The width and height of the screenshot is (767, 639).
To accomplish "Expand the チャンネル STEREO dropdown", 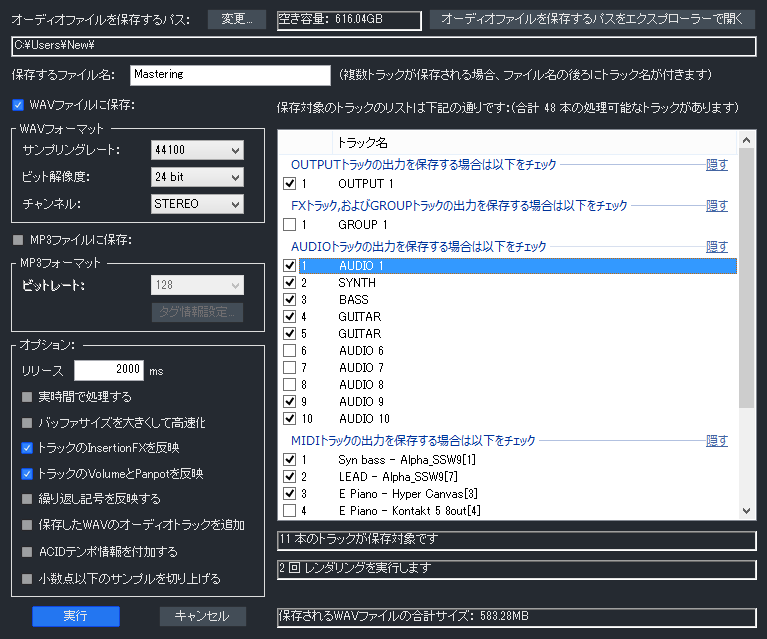I will [197, 204].
